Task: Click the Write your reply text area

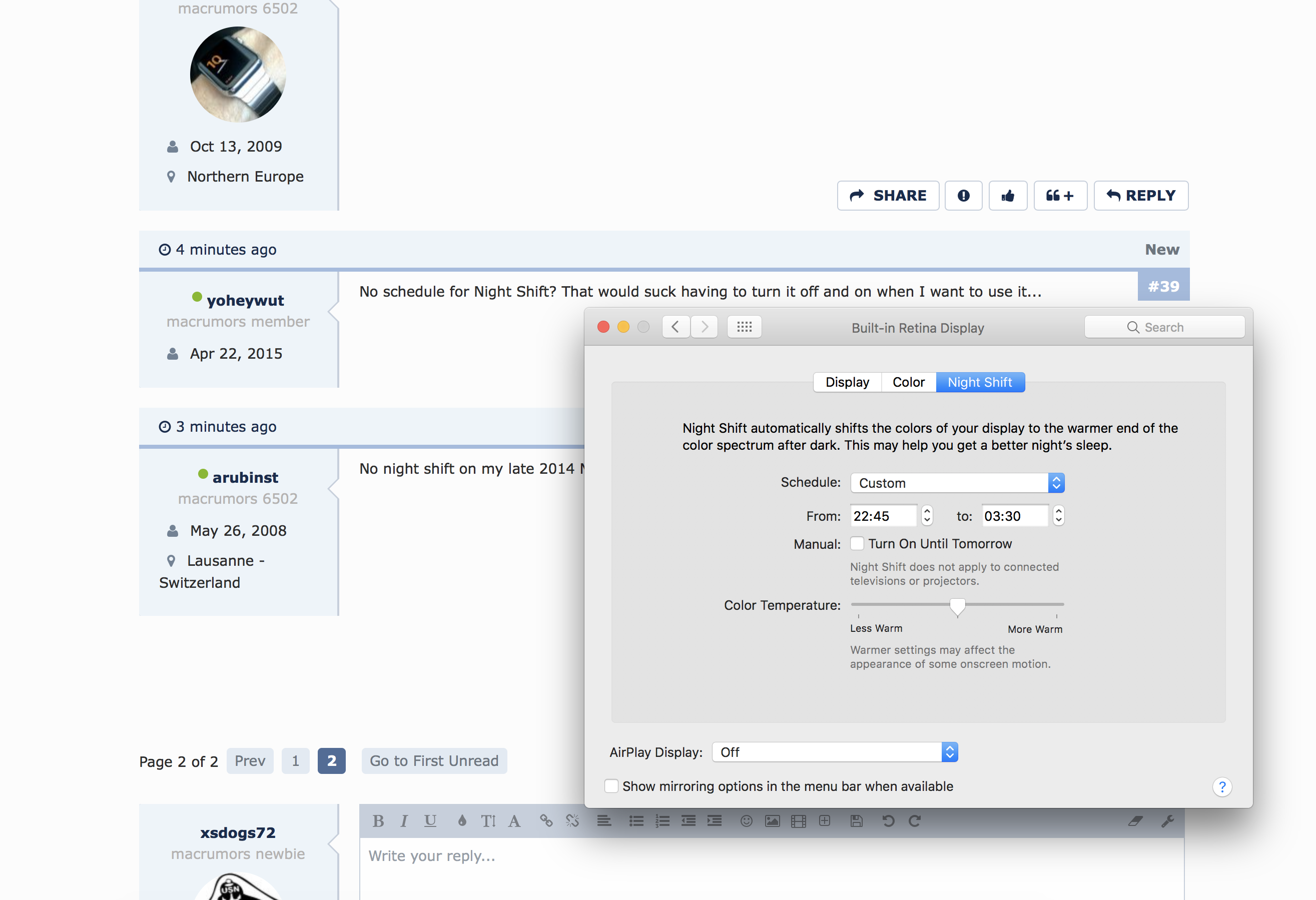Action: [771, 869]
